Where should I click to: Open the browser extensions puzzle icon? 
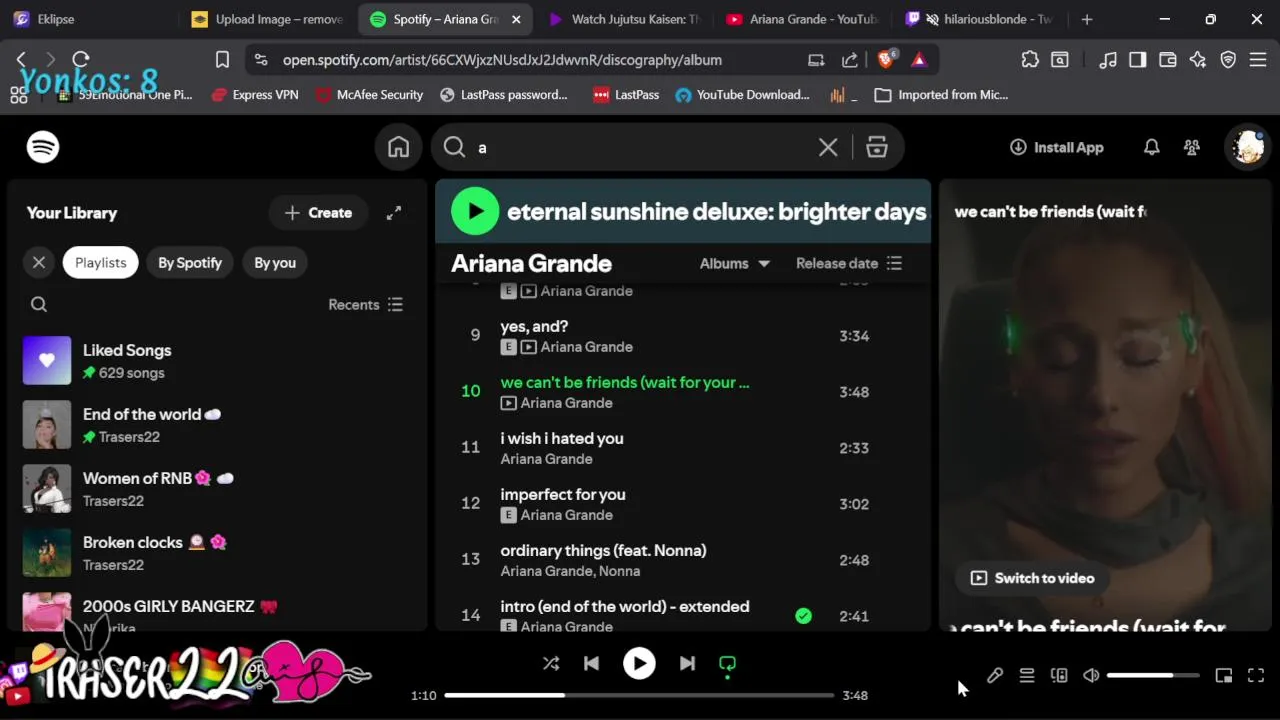[x=1030, y=60]
